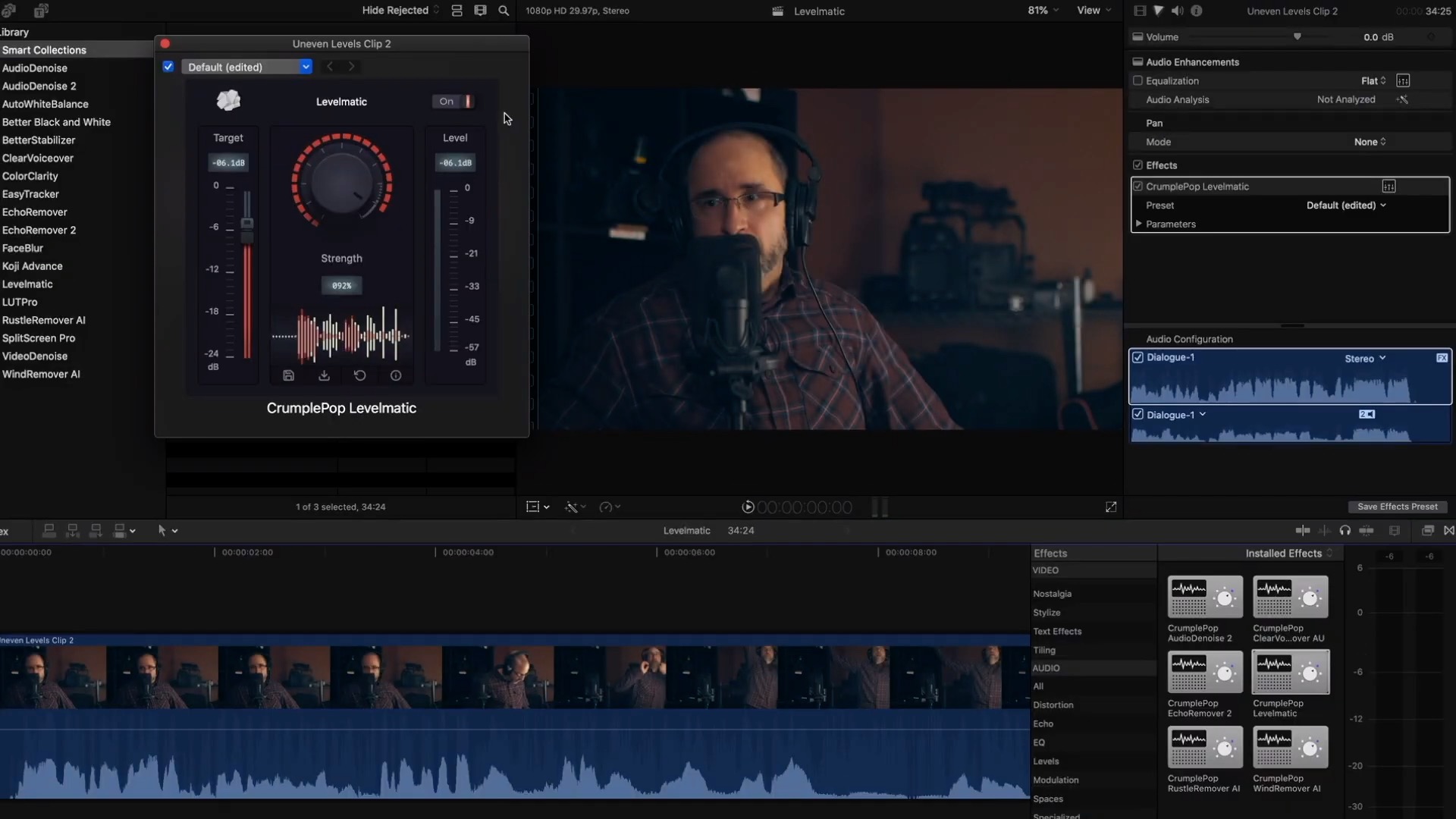Select the Nostalgia effects category
1456x819 pixels.
[1052, 594]
